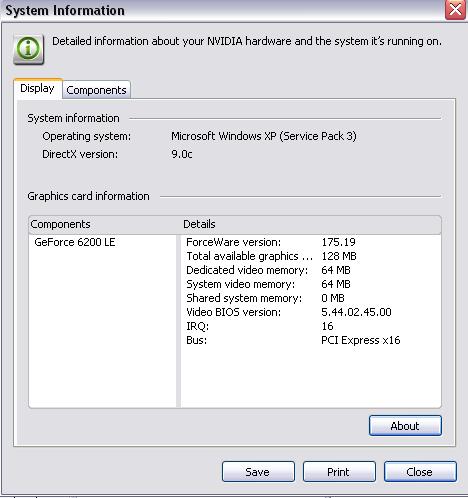
Task: Click the About button
Action: (405, 426)
